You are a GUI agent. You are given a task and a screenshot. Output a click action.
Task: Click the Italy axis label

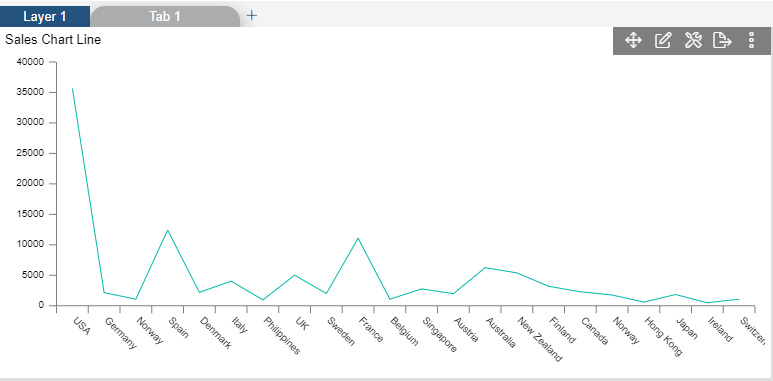click(x=239, y=325)
